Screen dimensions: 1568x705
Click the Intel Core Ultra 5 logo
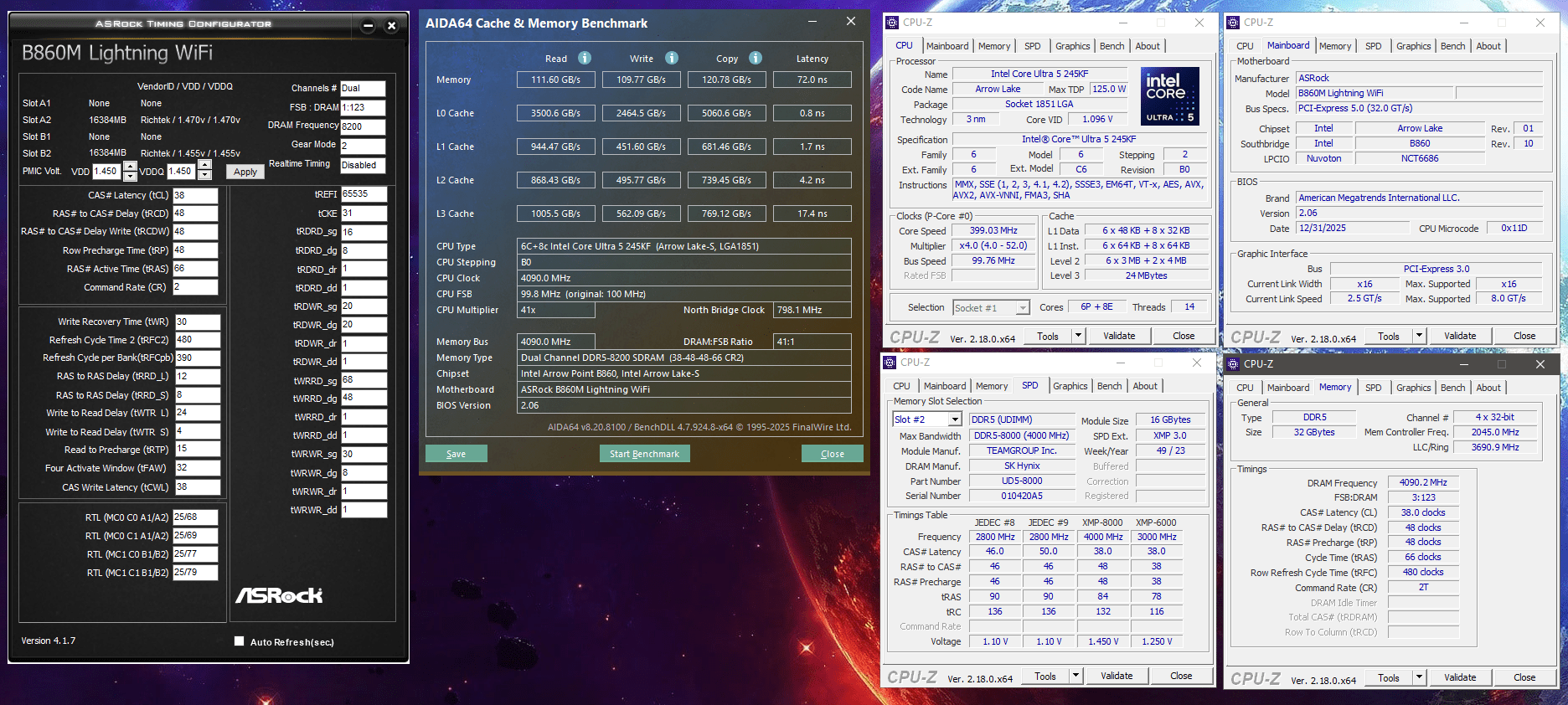click(1169, 96)
